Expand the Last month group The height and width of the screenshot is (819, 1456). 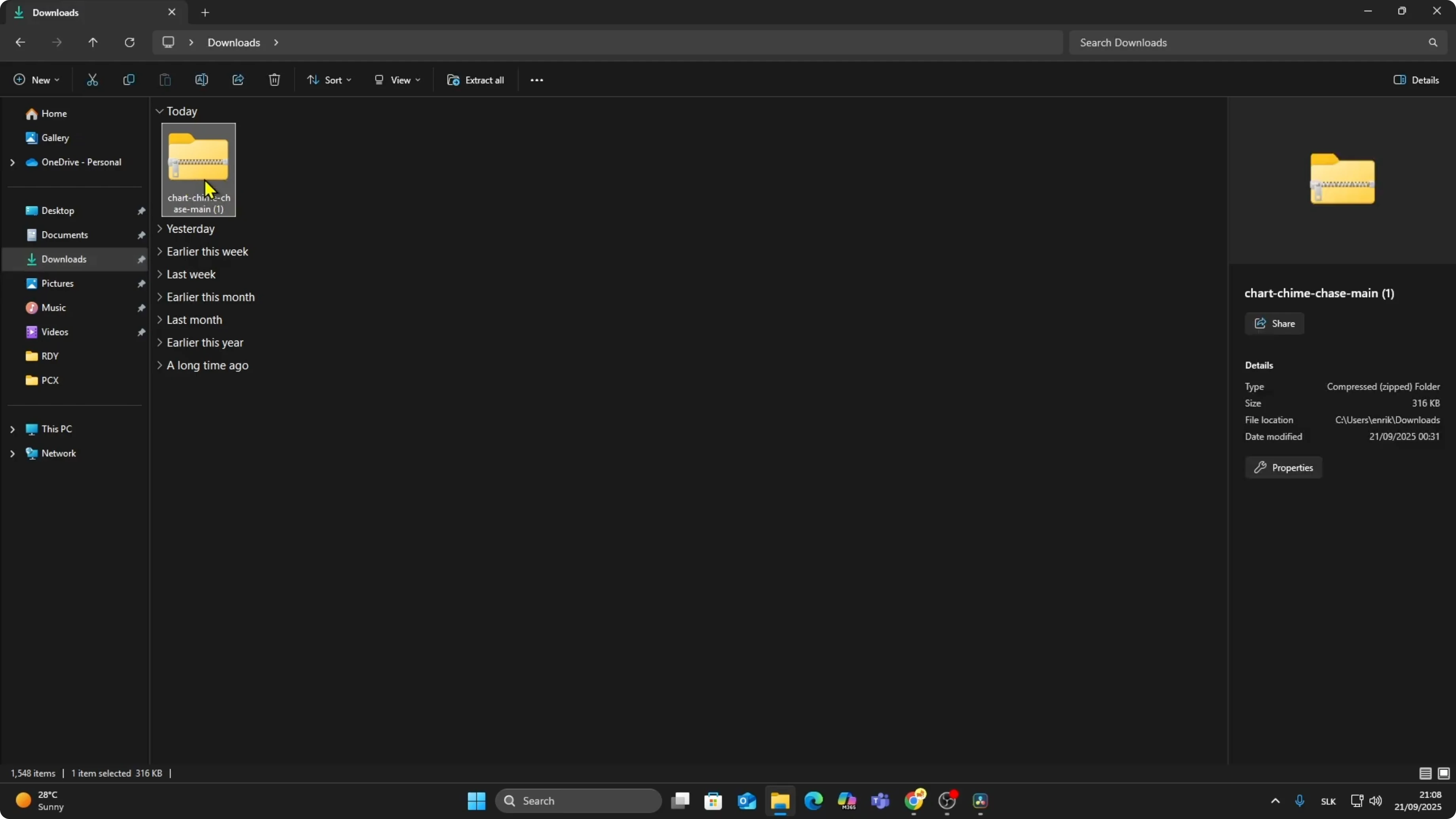click(x=159, y=320)
